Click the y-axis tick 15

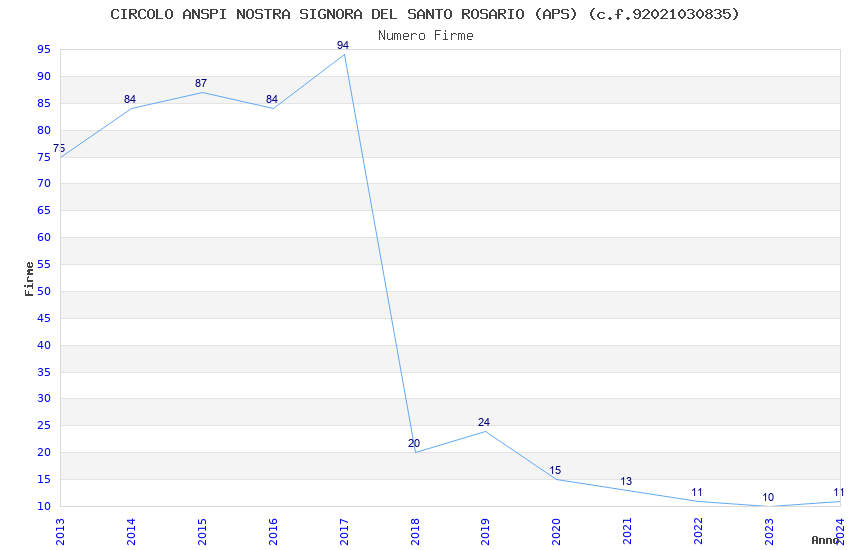44,480
